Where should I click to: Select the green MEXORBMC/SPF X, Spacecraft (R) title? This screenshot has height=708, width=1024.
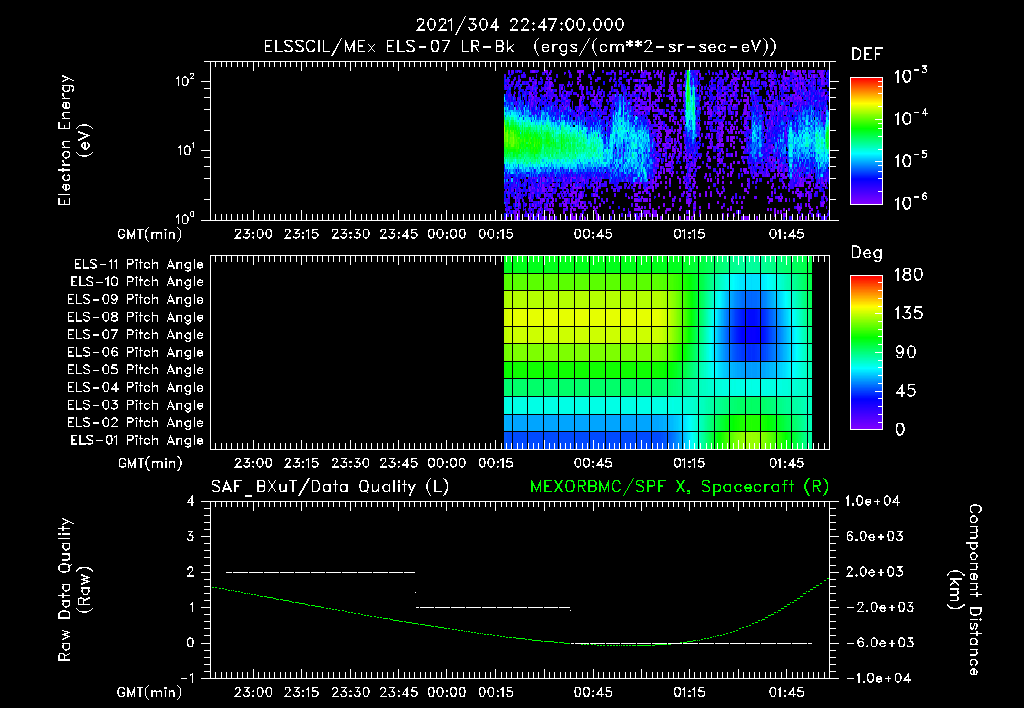click(x=679, y=487)
